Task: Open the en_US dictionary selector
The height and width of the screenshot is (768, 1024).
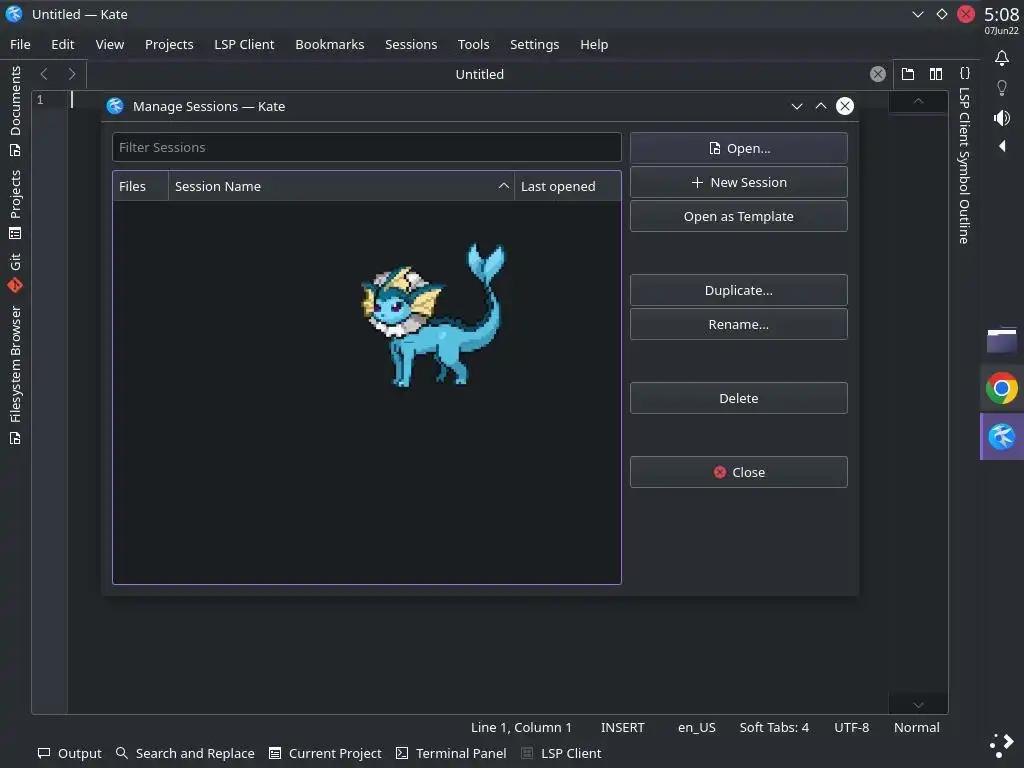Action: (x=697, y=728)
